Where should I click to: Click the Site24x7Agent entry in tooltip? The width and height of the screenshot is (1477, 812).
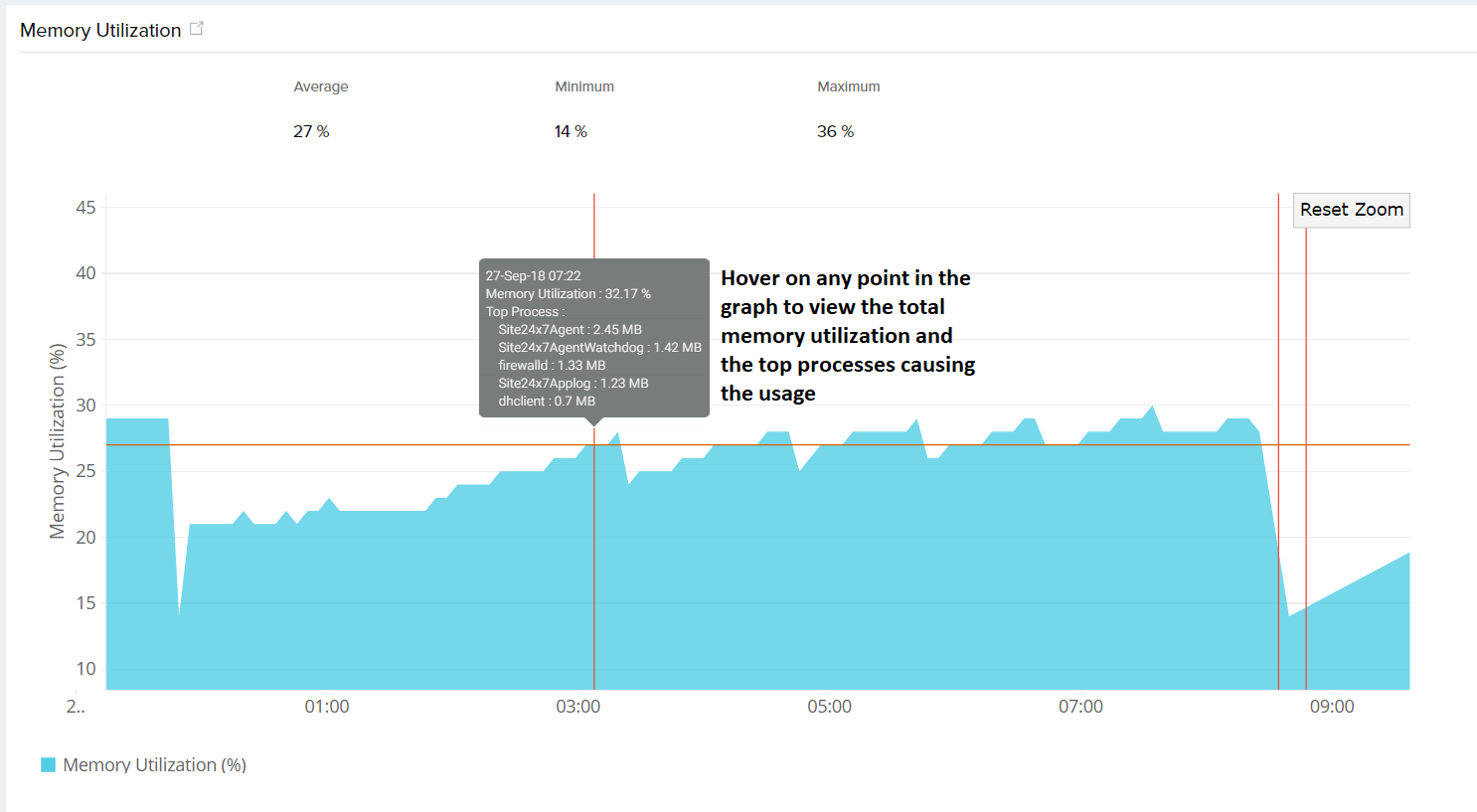pyautogui.click(x=570, y=329)
